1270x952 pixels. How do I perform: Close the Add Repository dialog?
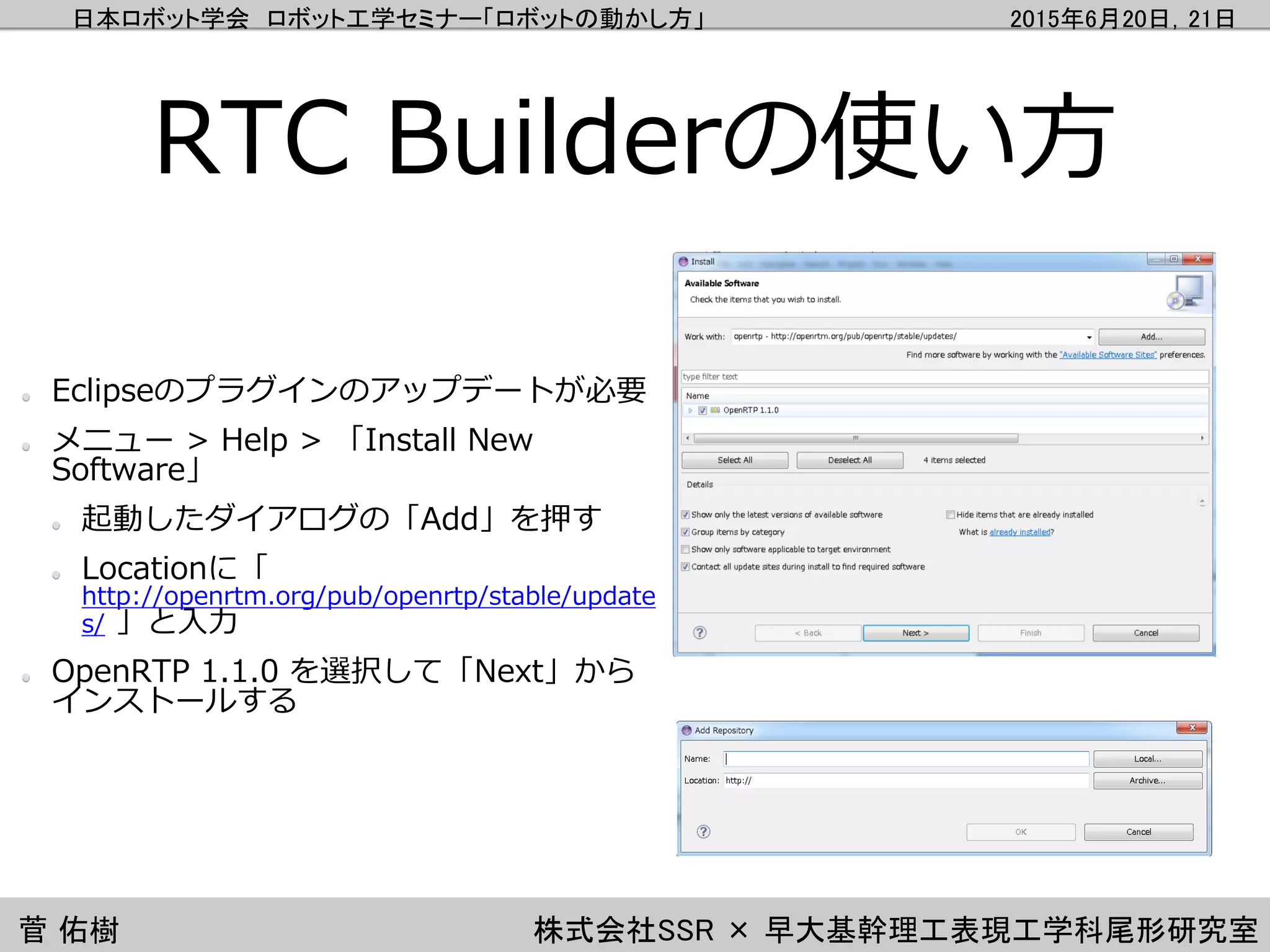pyautogui.click(x=1192, y=728)
